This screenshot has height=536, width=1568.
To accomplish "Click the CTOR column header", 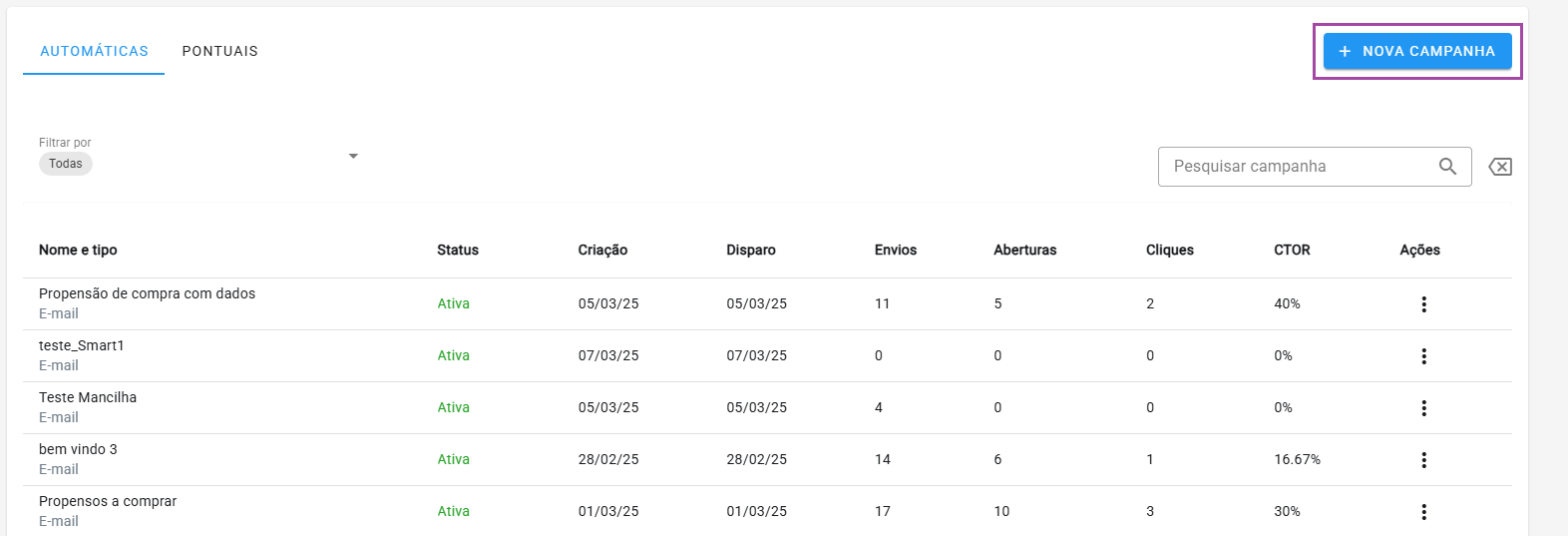I will [x=1292, y=250].
